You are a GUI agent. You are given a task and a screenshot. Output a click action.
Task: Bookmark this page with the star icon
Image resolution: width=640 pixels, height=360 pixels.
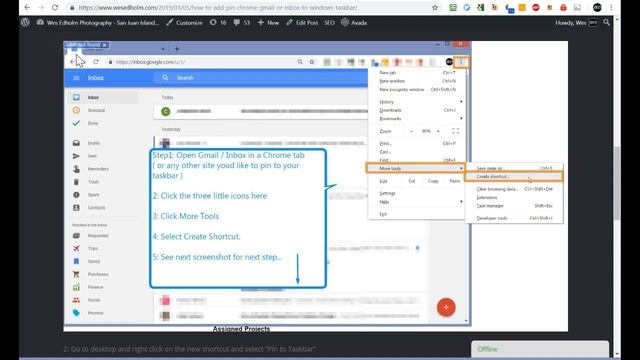(435, 7)
